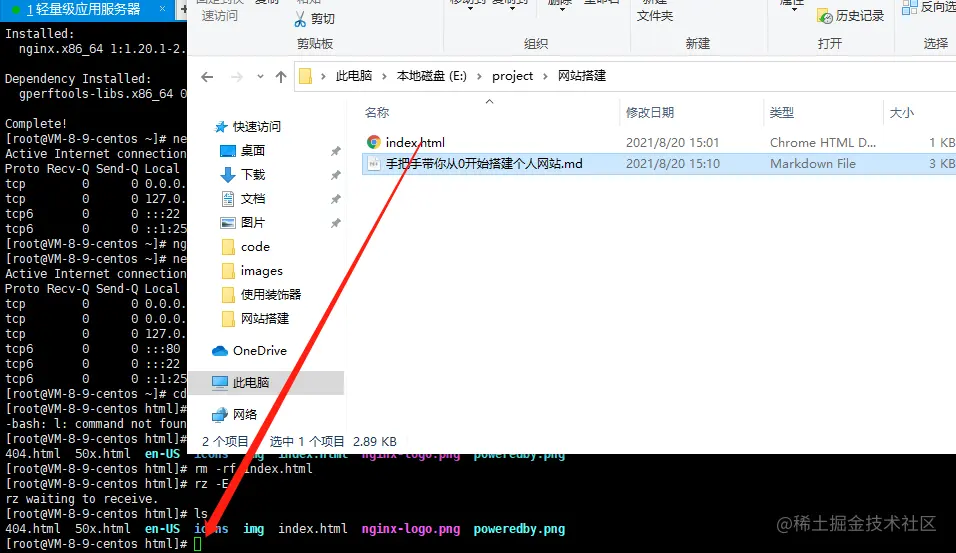Click the pin icon next to 文档

335,199
